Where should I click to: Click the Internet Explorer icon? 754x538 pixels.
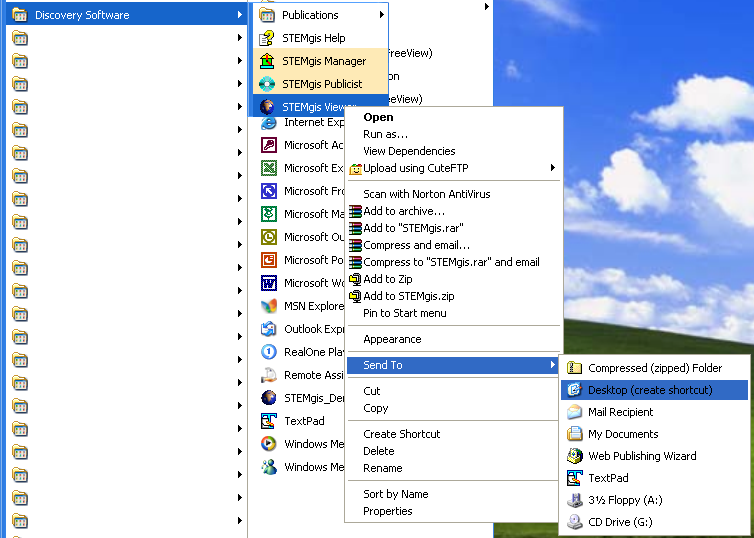point(269,122)
